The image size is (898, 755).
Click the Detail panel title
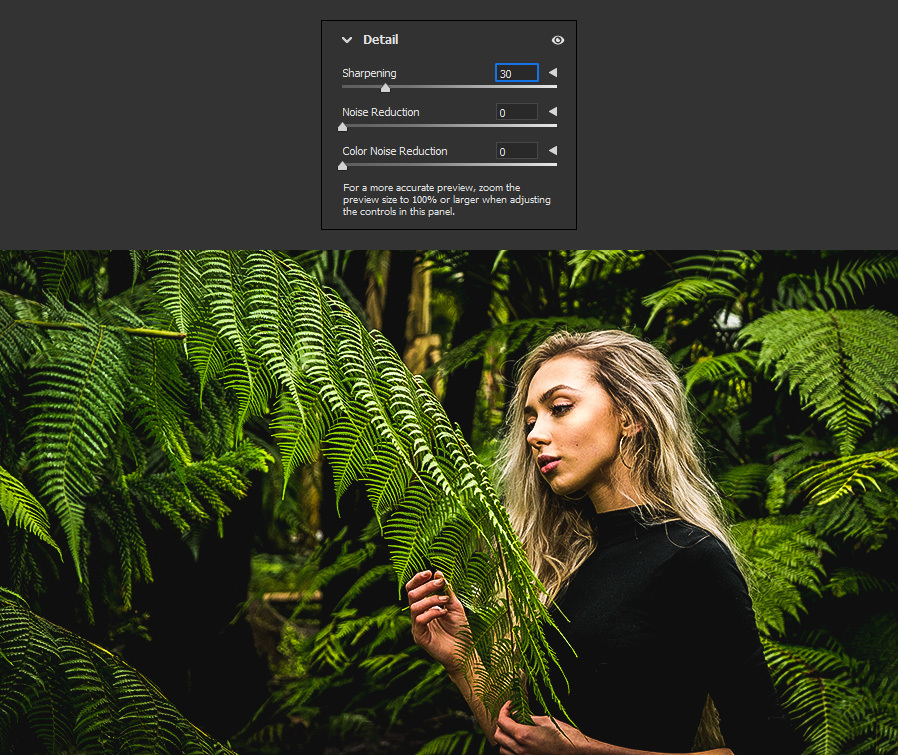(x=380, y=40)
